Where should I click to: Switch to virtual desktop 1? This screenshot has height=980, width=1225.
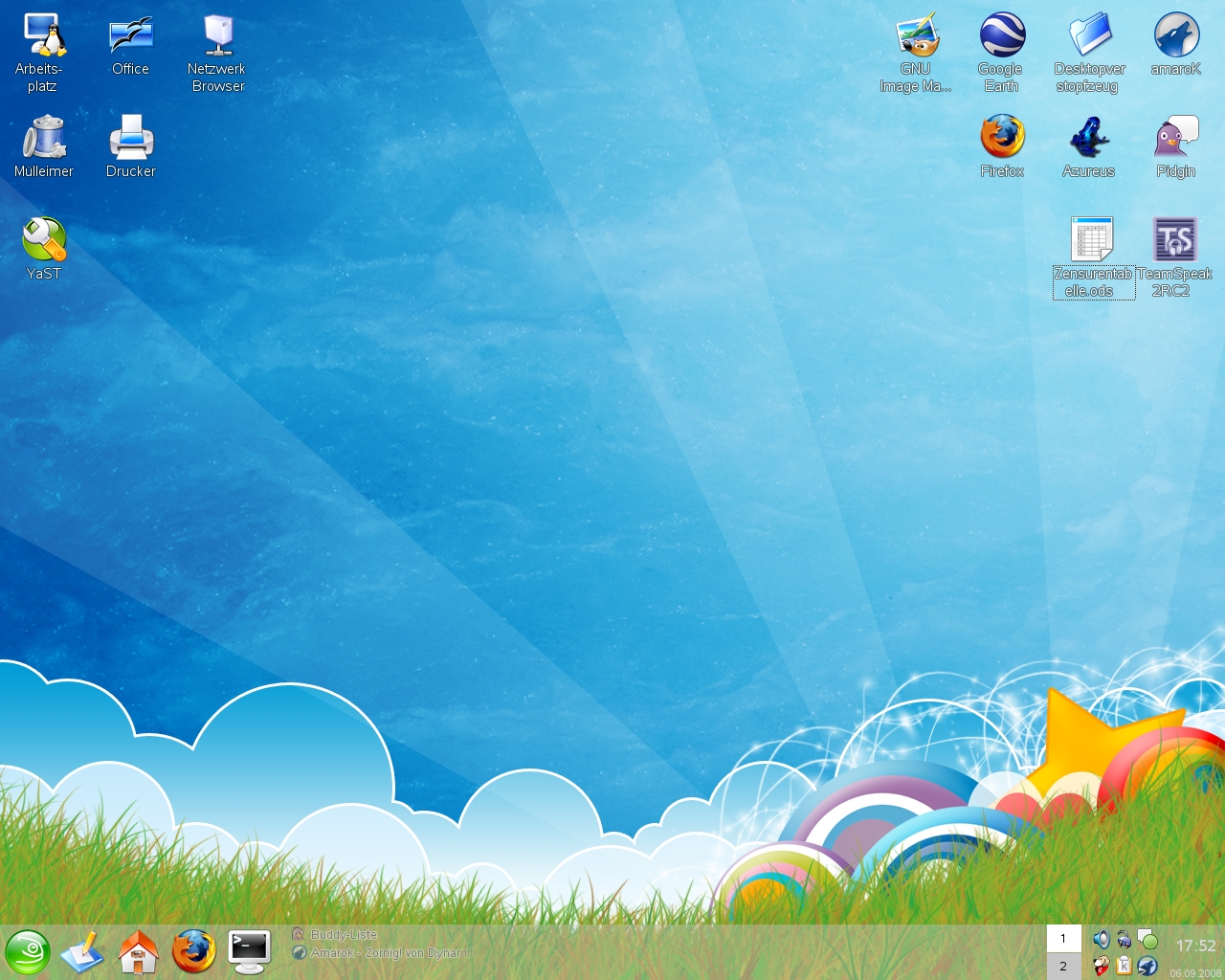coord(1064,939)
